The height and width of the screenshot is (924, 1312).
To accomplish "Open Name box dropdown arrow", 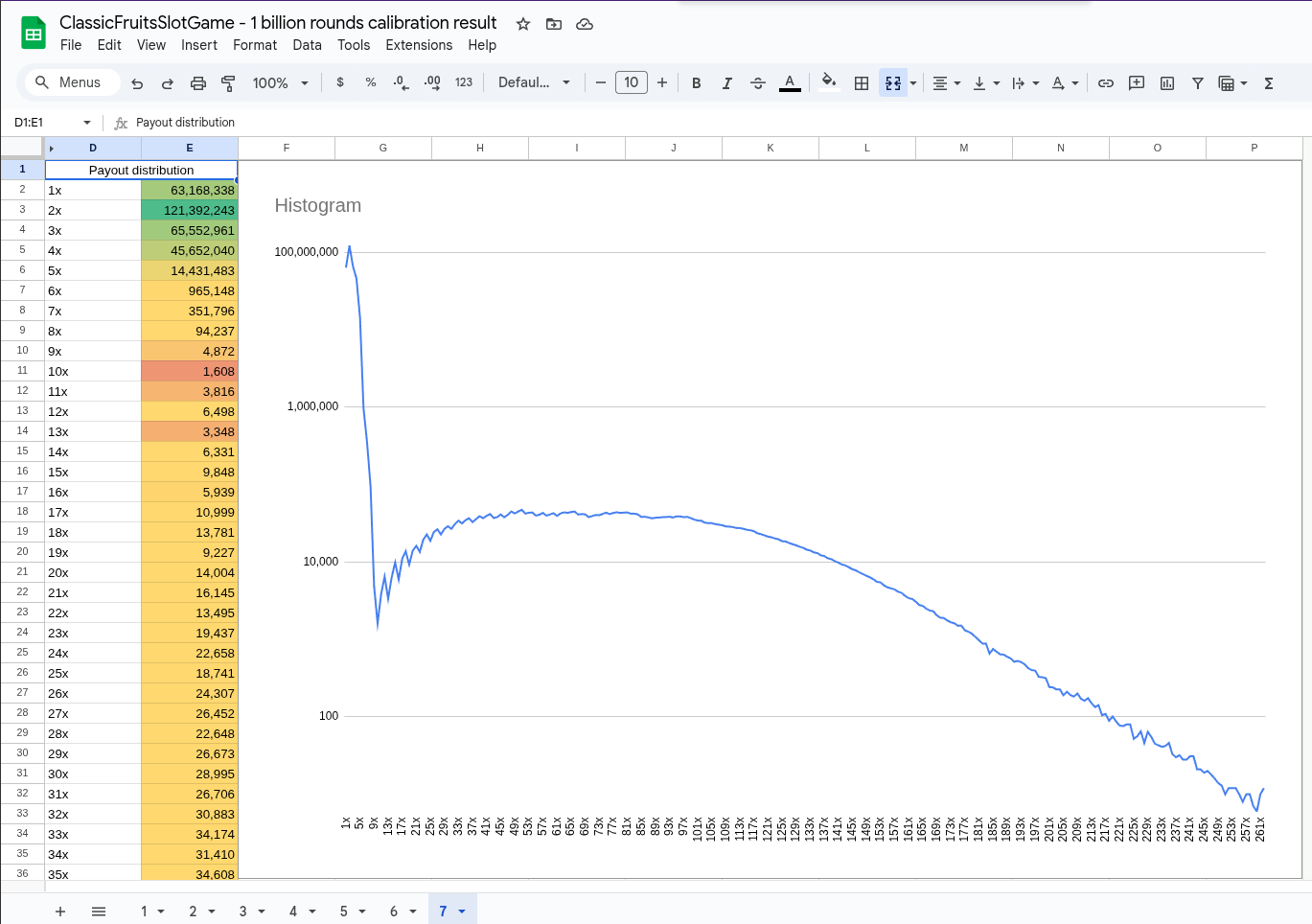I will coord(87,123).
